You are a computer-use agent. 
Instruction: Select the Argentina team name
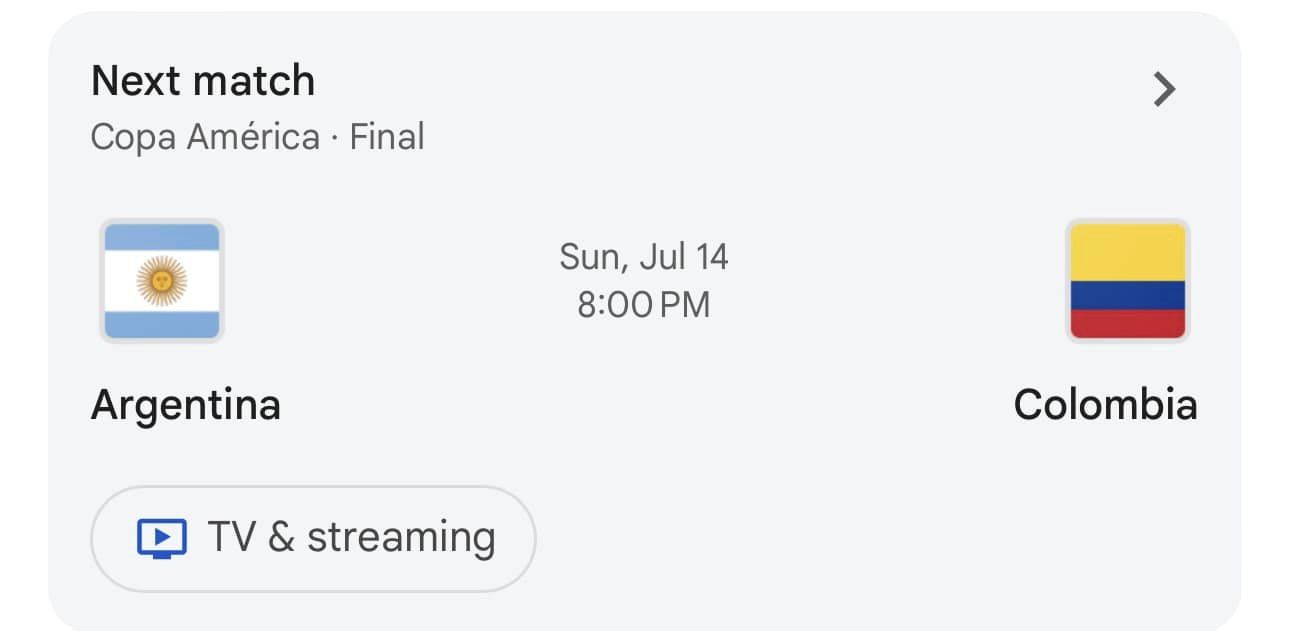tap(186, 405)
